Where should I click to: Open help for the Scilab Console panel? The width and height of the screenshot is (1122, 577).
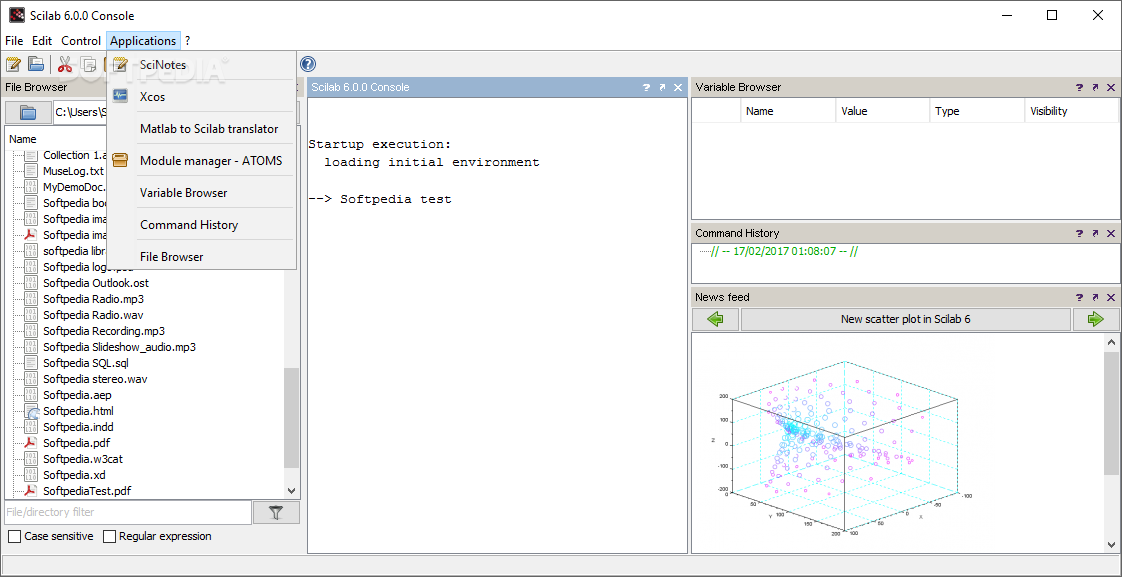pos(646,87)
